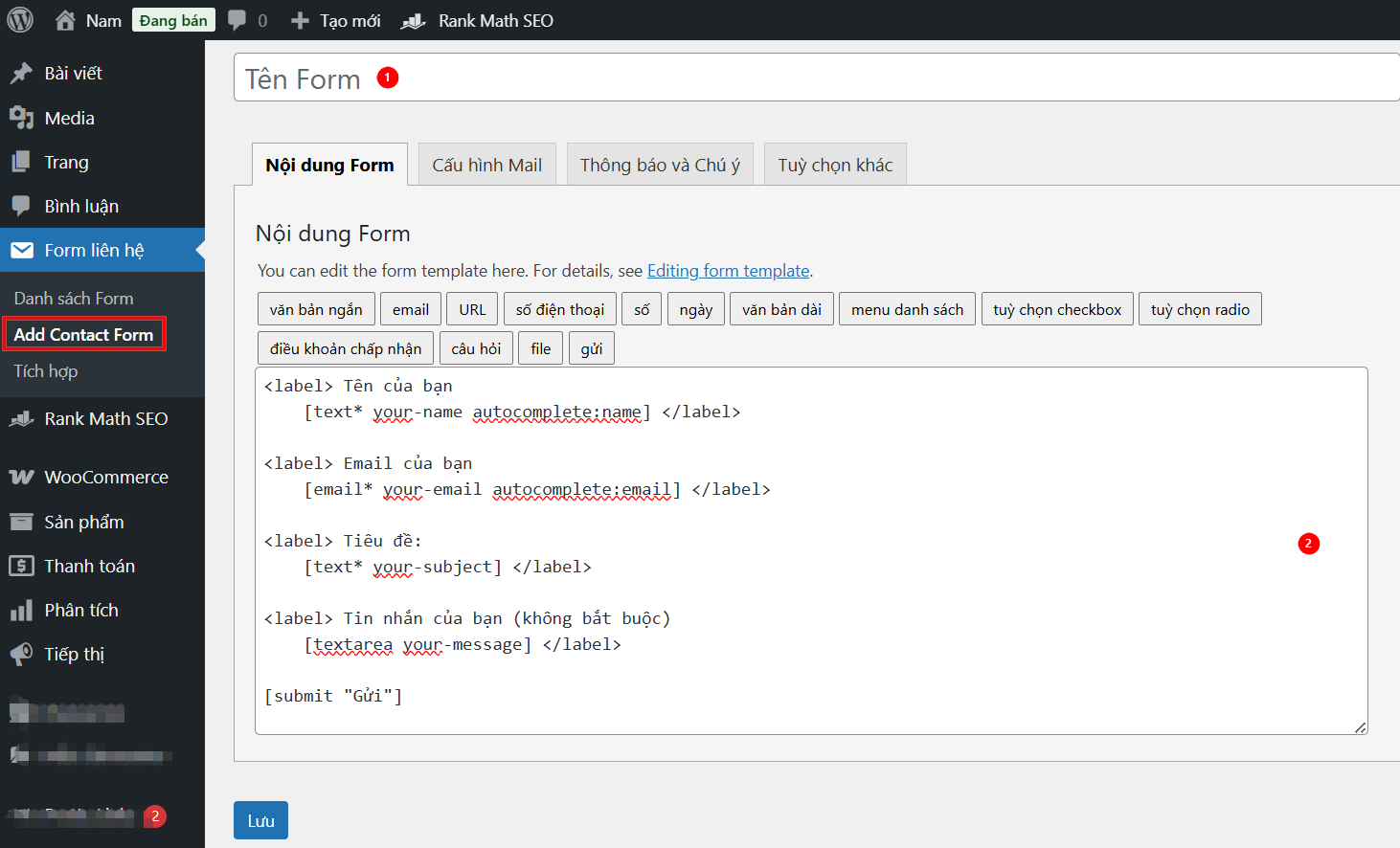Switch to the Cấu hình Mail tab
1400x848 pixels.
tap(486, 165)
